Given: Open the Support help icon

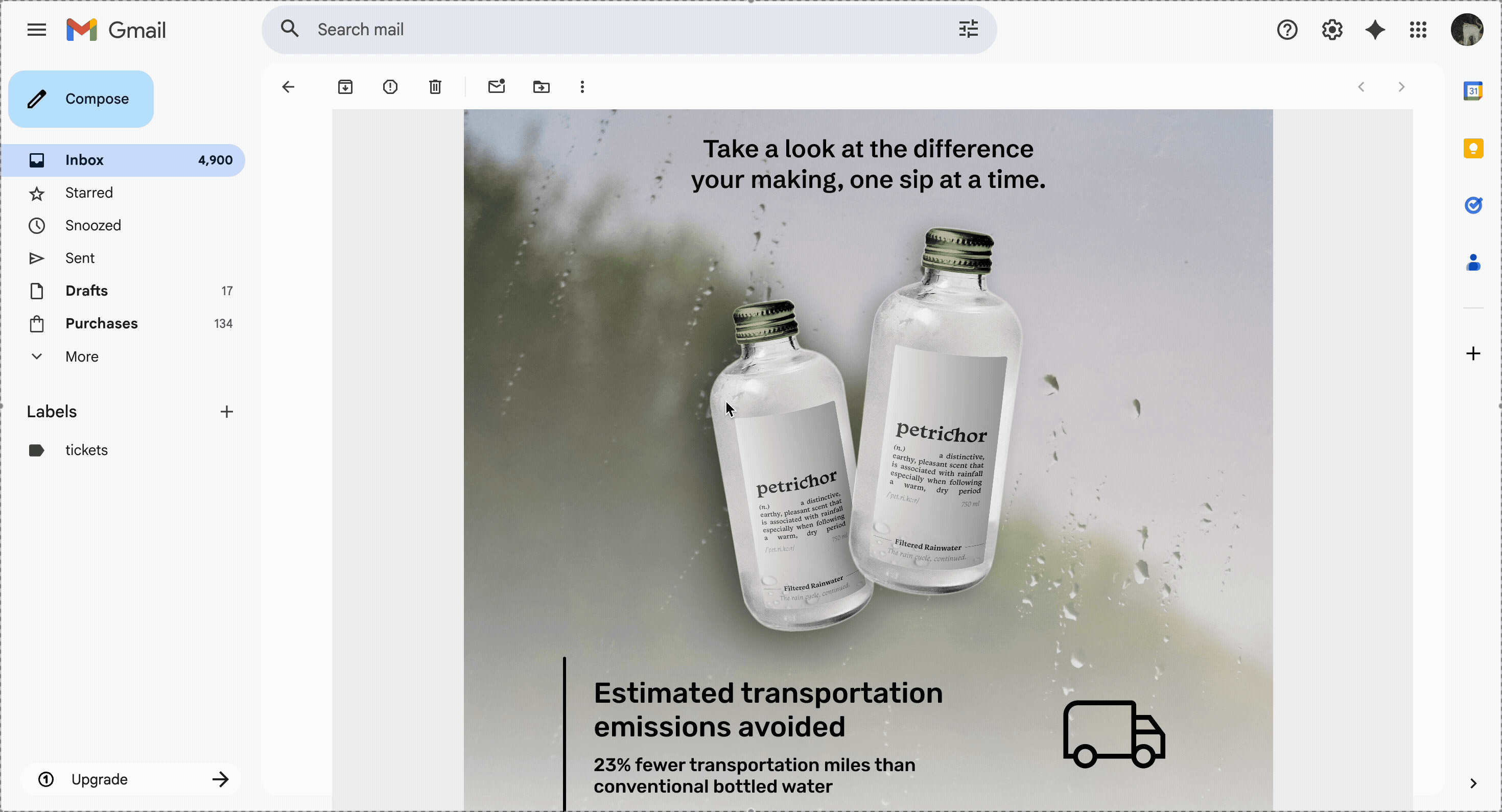Looking at the screenshot, I should (1287, 30).
